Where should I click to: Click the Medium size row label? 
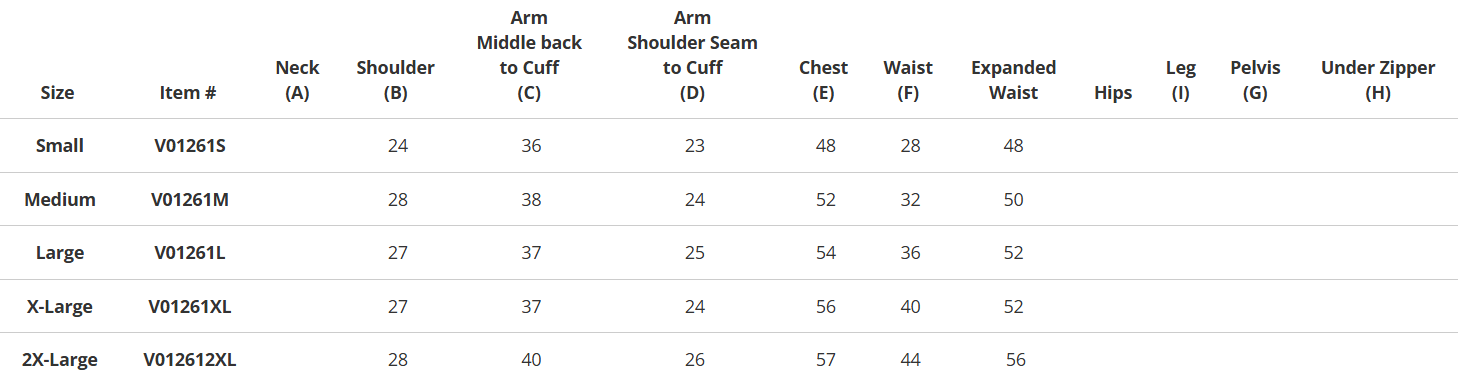(60, 200)
